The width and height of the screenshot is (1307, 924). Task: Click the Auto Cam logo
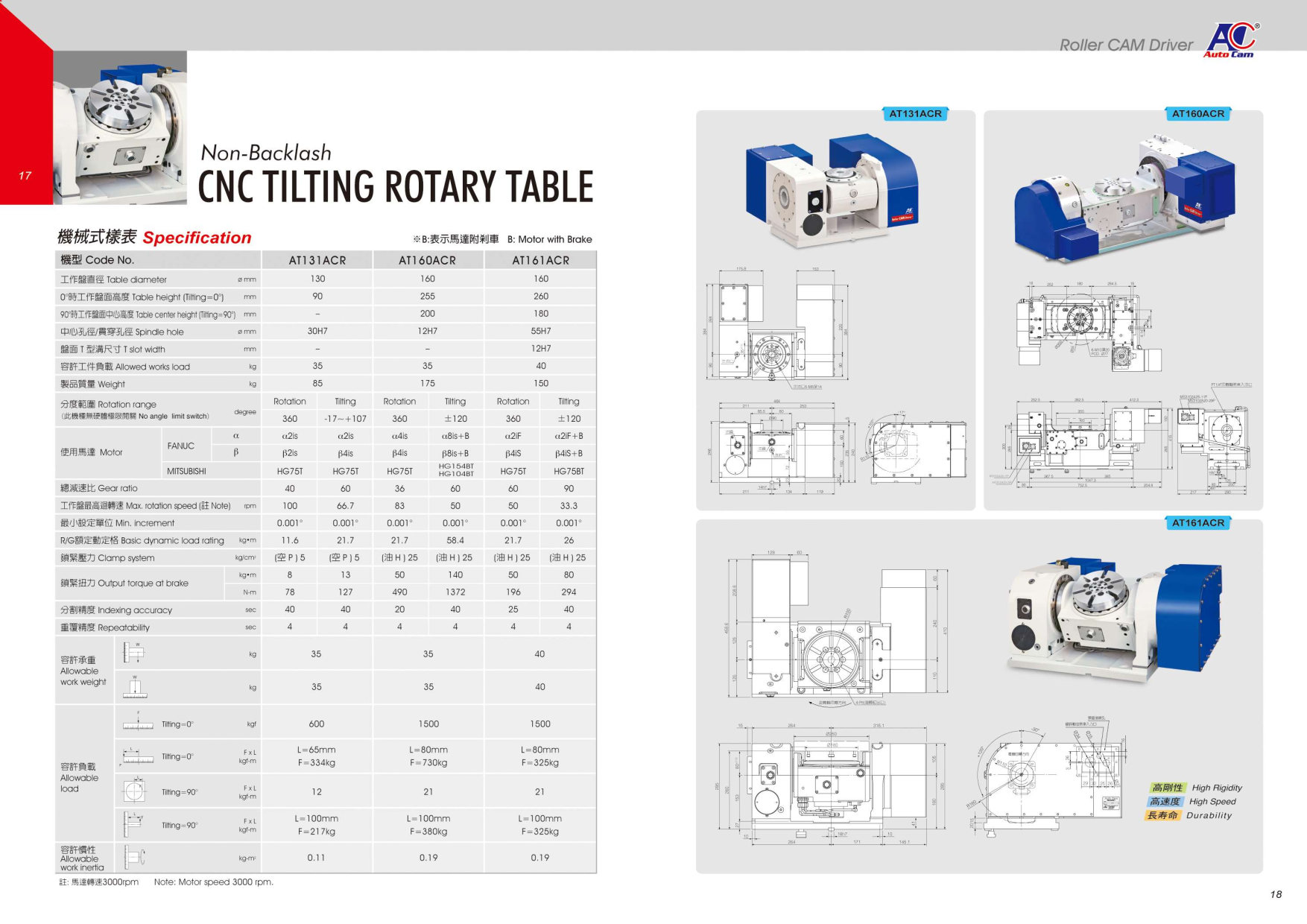pos(1231,40)
